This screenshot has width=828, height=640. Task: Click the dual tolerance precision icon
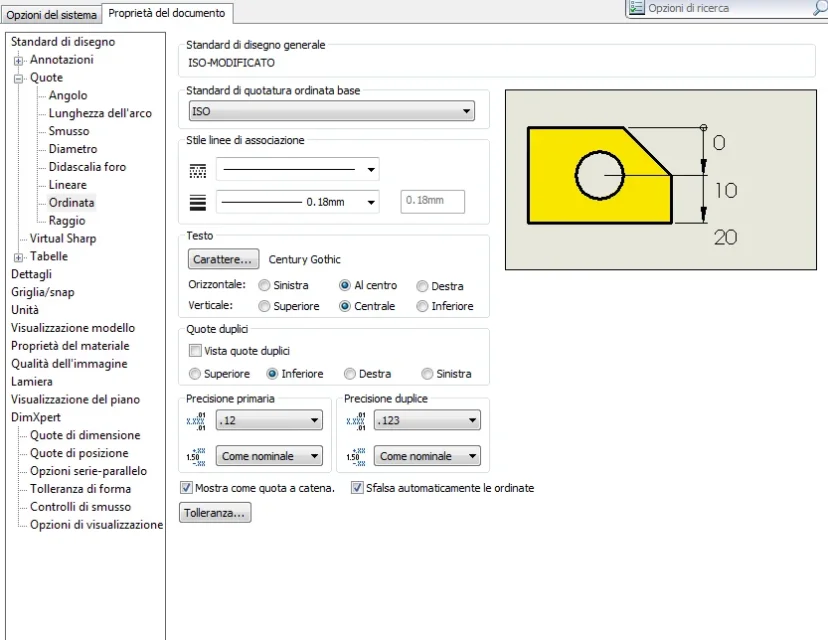point(355,457)
